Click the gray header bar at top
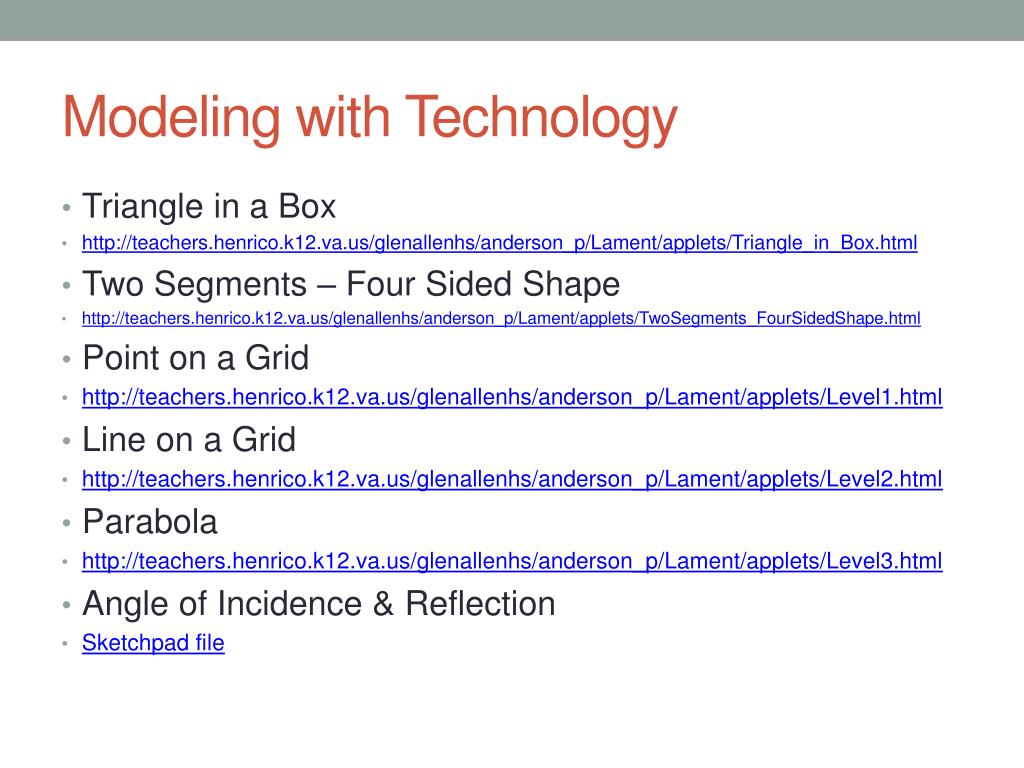The width and height of the screenshot is (1024, 768). click(x=512, y=20)
